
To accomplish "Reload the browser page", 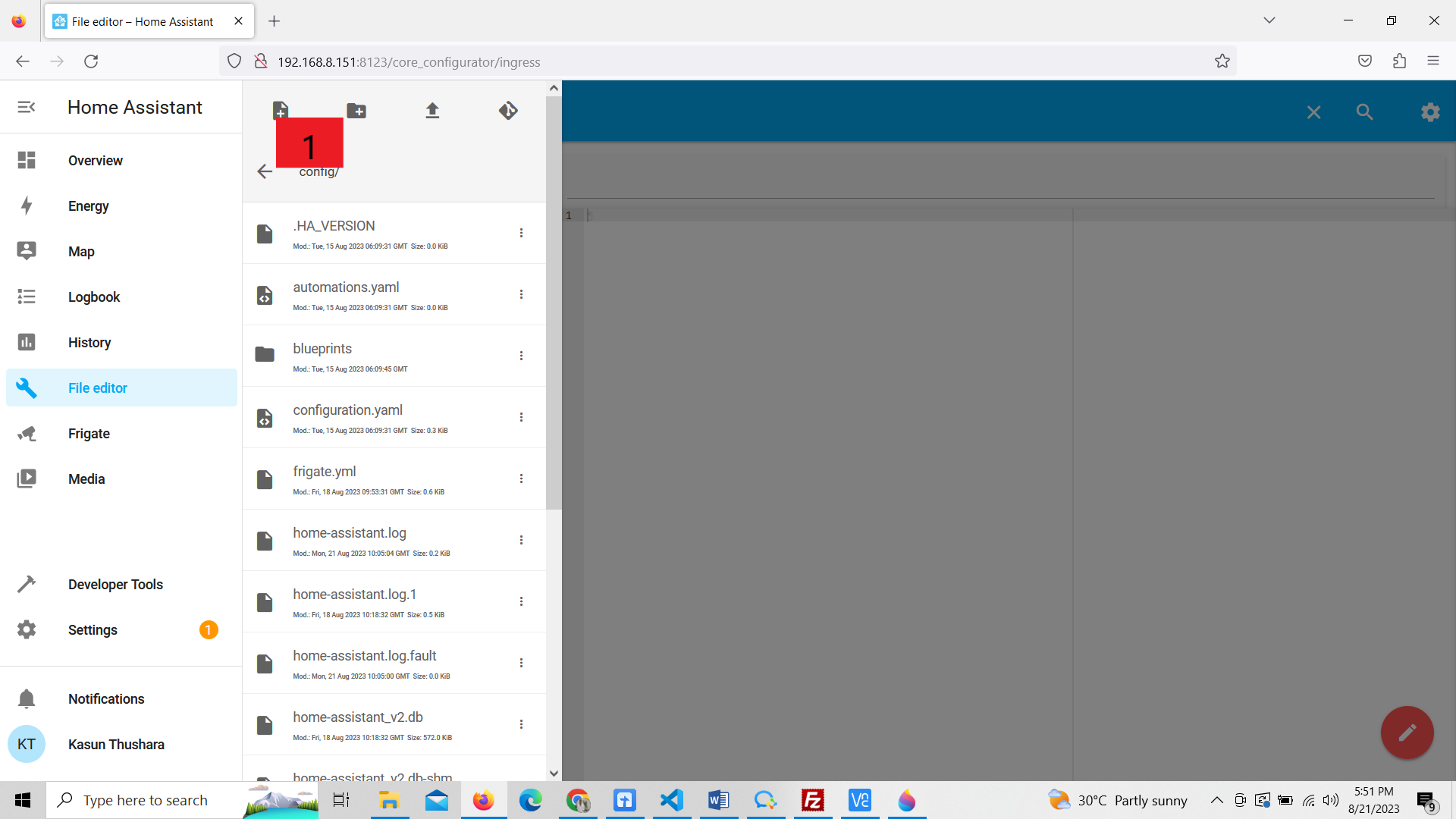I will coord(91,61).
